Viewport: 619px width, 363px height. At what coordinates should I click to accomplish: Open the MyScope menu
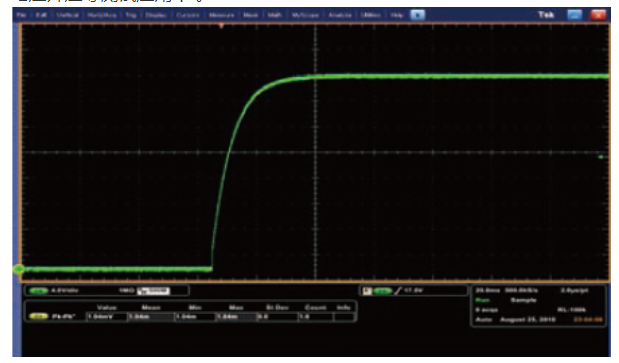305,15
